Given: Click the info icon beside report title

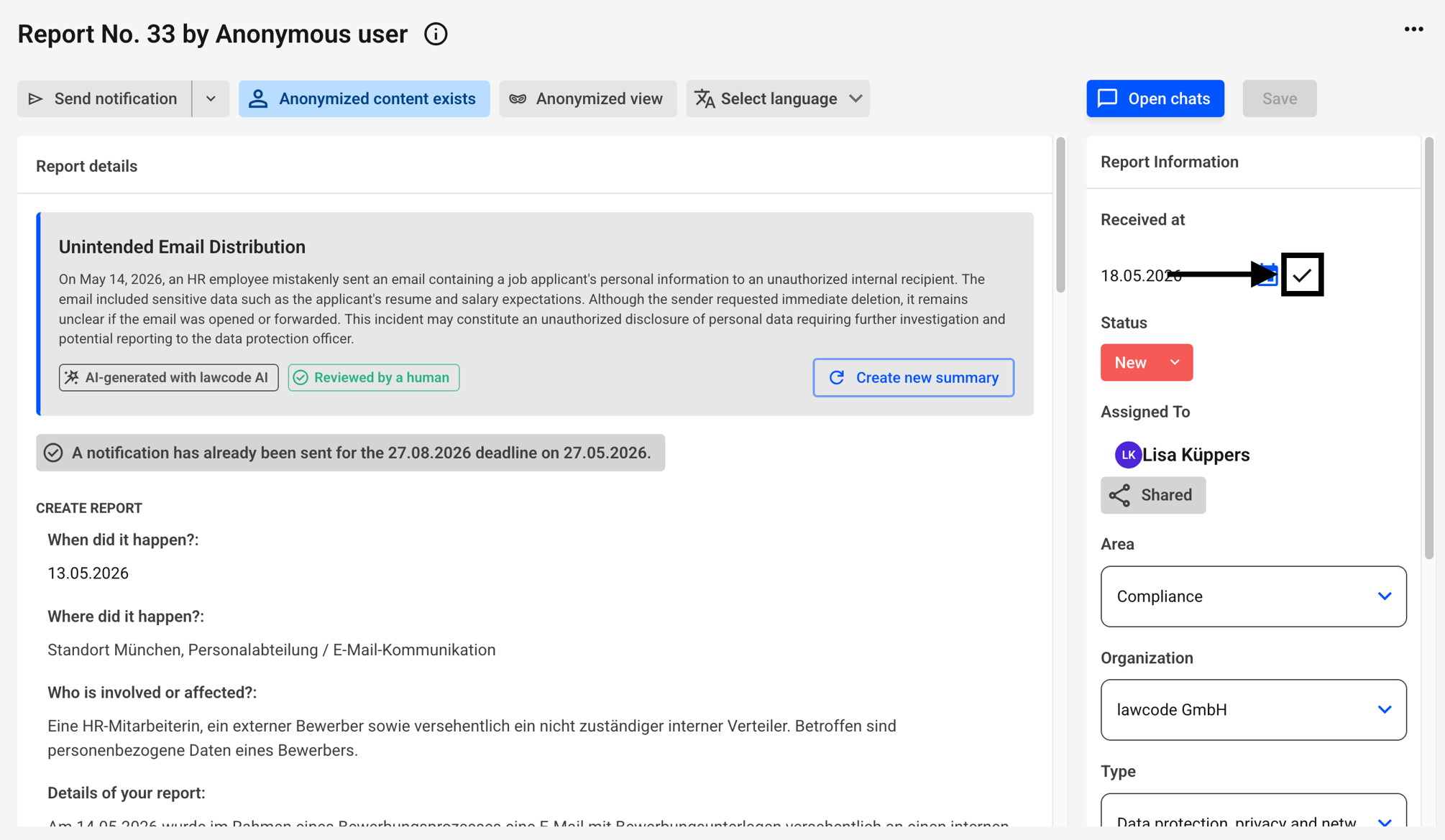Looking at the screenshot, I should pyautogui.click(x=436, y=34).
